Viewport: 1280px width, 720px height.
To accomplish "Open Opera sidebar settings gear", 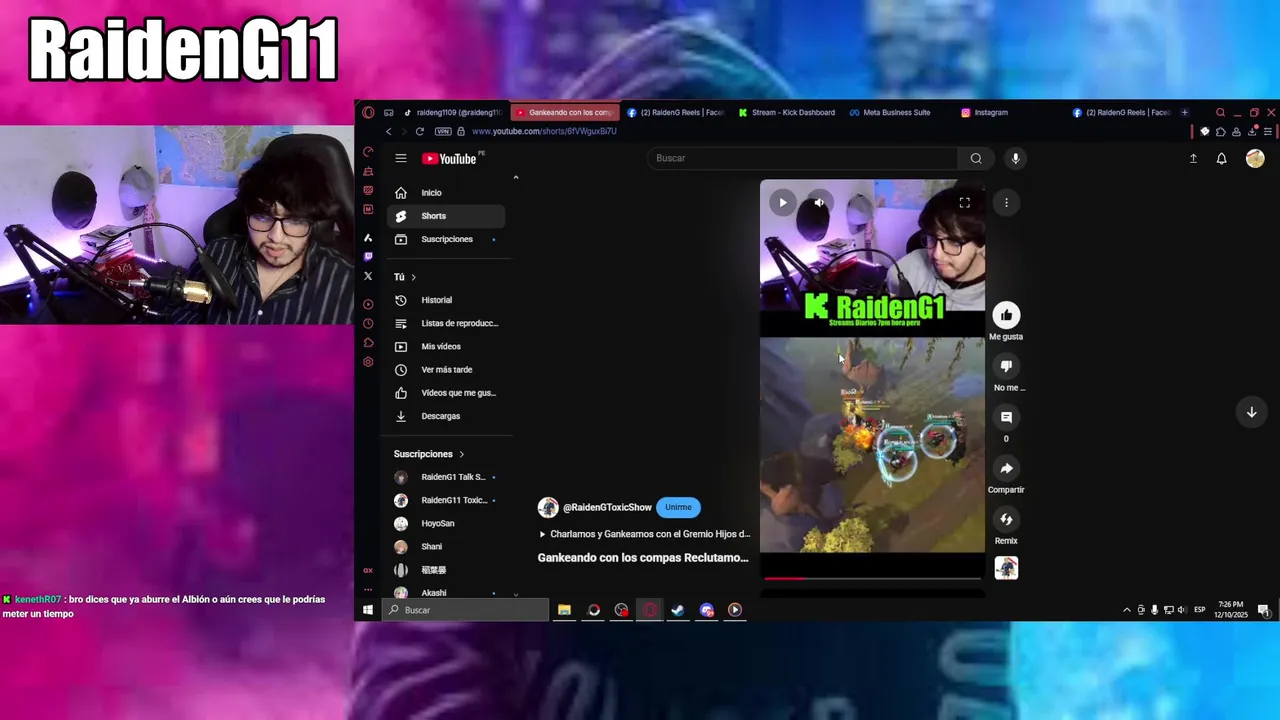I will [x=368, y=362].
